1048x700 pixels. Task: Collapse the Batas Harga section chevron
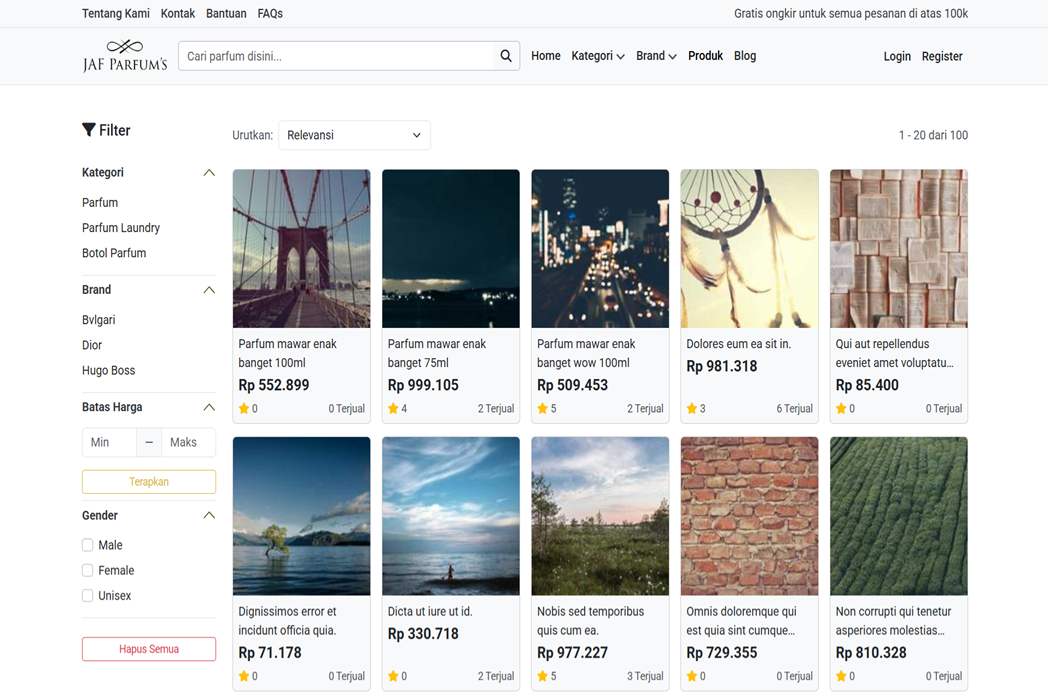(x=209, y=407)
